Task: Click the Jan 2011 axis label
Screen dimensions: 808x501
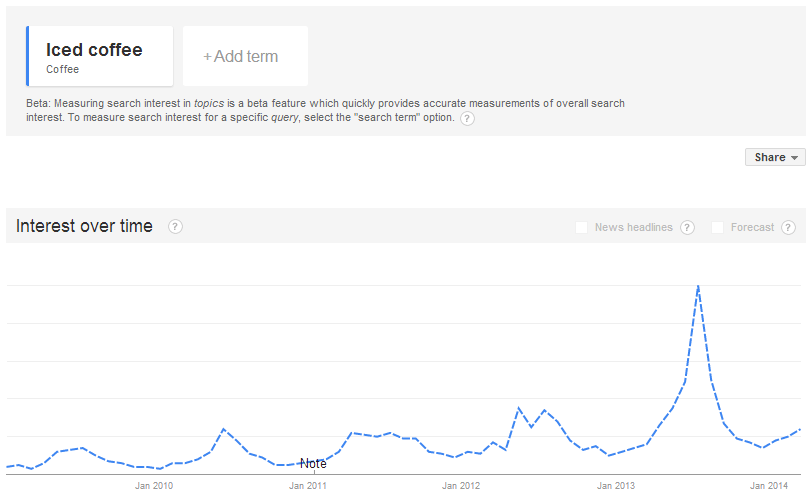Action: pyautogui.click(x=308, y=486)
